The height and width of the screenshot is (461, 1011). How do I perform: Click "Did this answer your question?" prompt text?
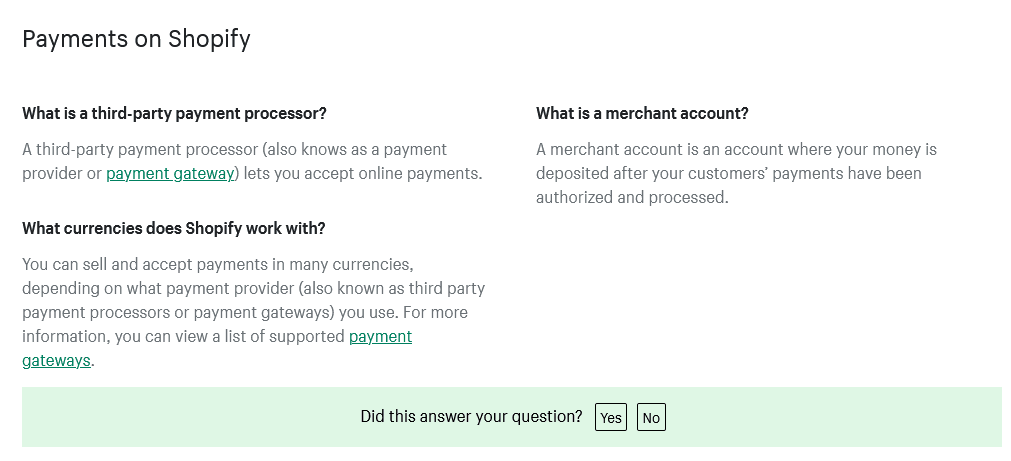[471, 417]
